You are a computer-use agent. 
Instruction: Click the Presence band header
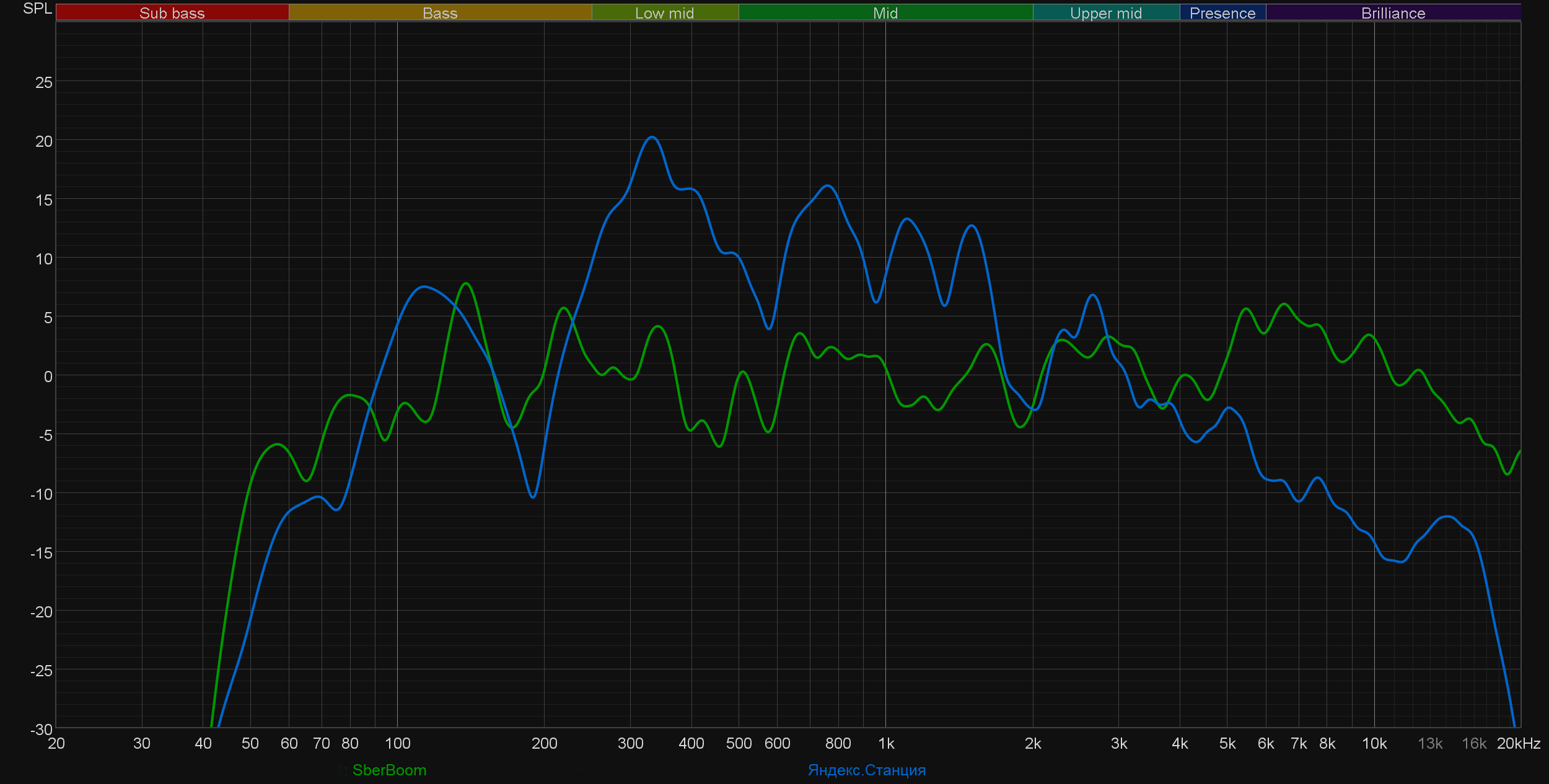tap(1222, 13)
